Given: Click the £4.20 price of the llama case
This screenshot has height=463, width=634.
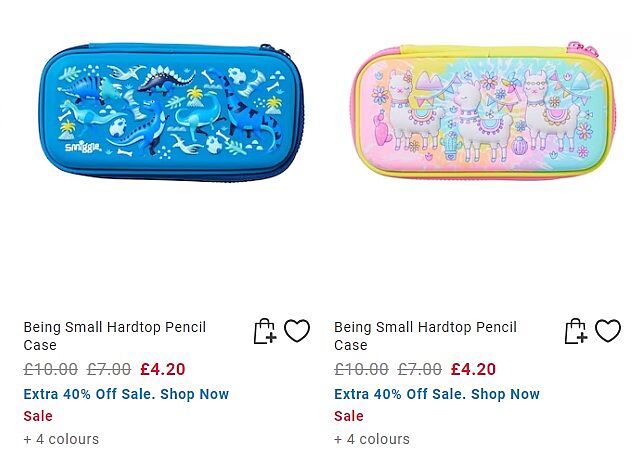Looking at the screenshot, I should point(474,370).
